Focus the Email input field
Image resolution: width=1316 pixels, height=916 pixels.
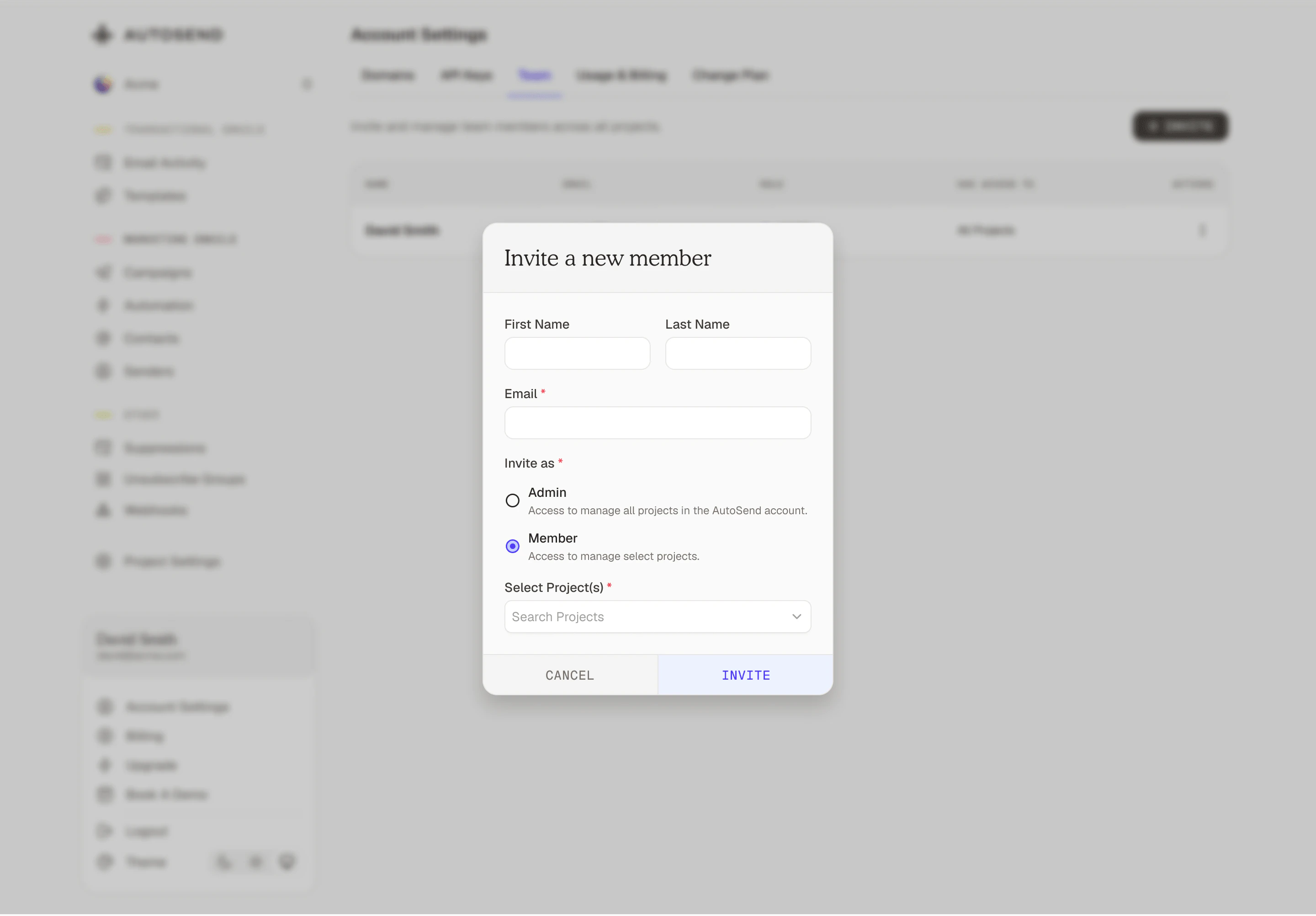point(658,422)
